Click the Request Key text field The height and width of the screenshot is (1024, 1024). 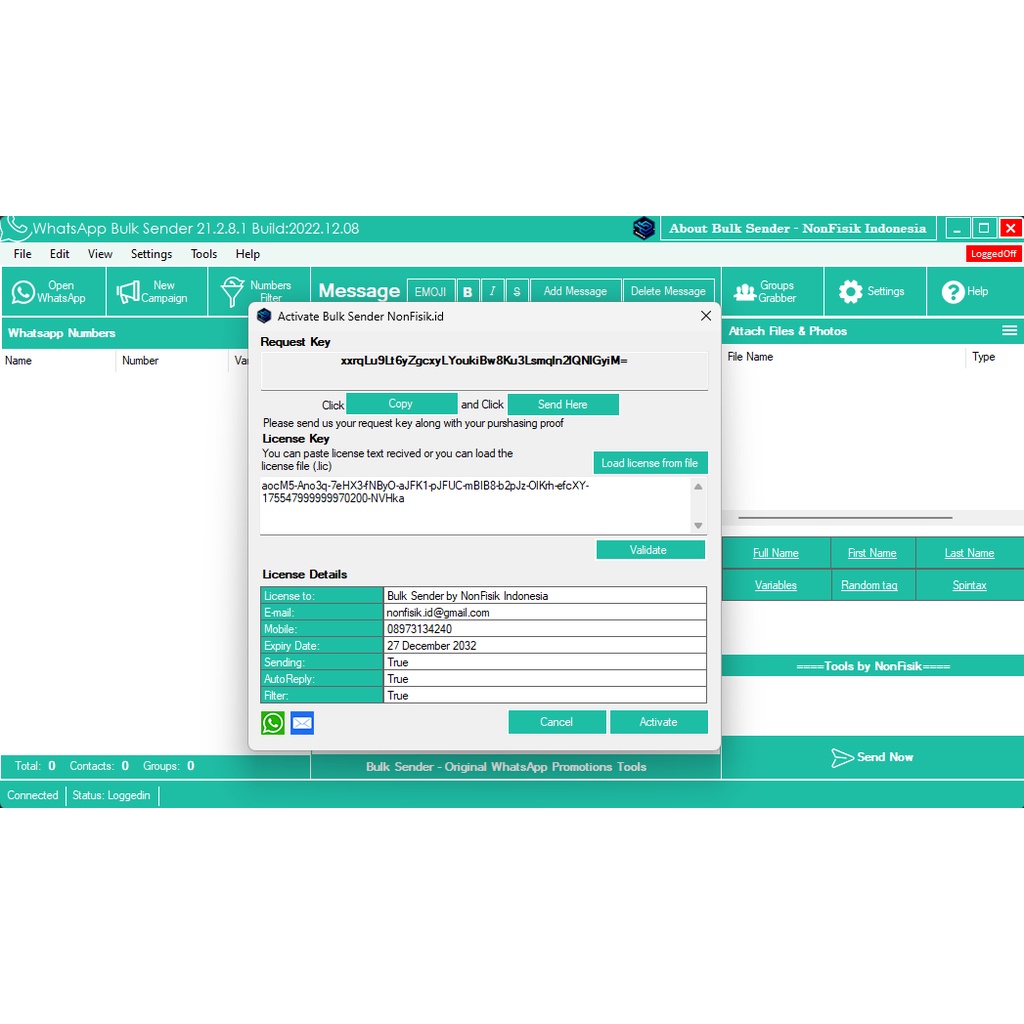(484, 370)
